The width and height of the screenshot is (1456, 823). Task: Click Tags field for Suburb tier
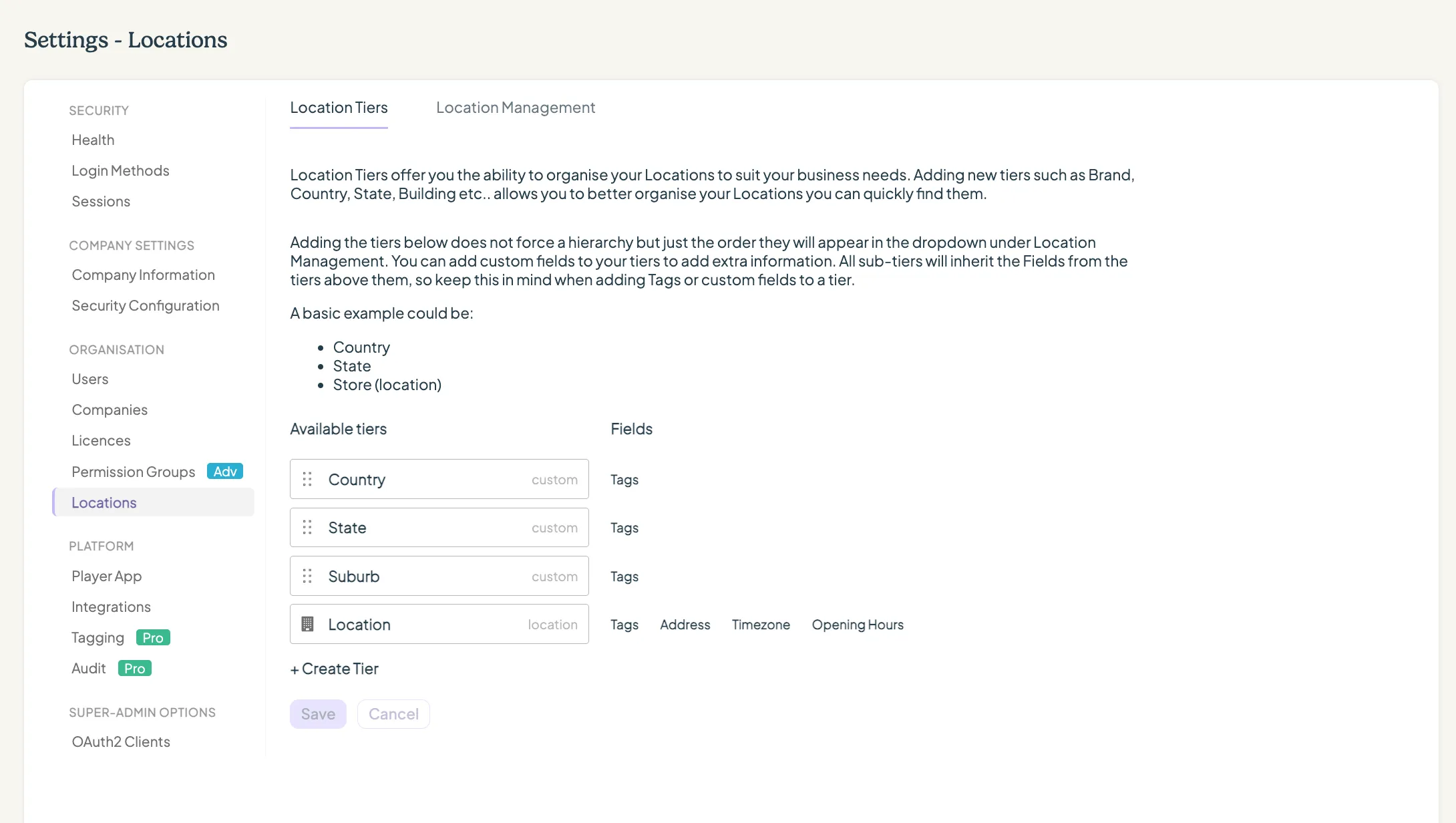(624, 577)
